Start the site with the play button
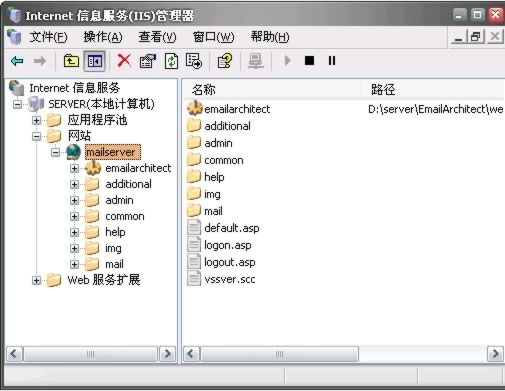Image resolution: width=505 pixels, height=391 pixels. point(287,61)
